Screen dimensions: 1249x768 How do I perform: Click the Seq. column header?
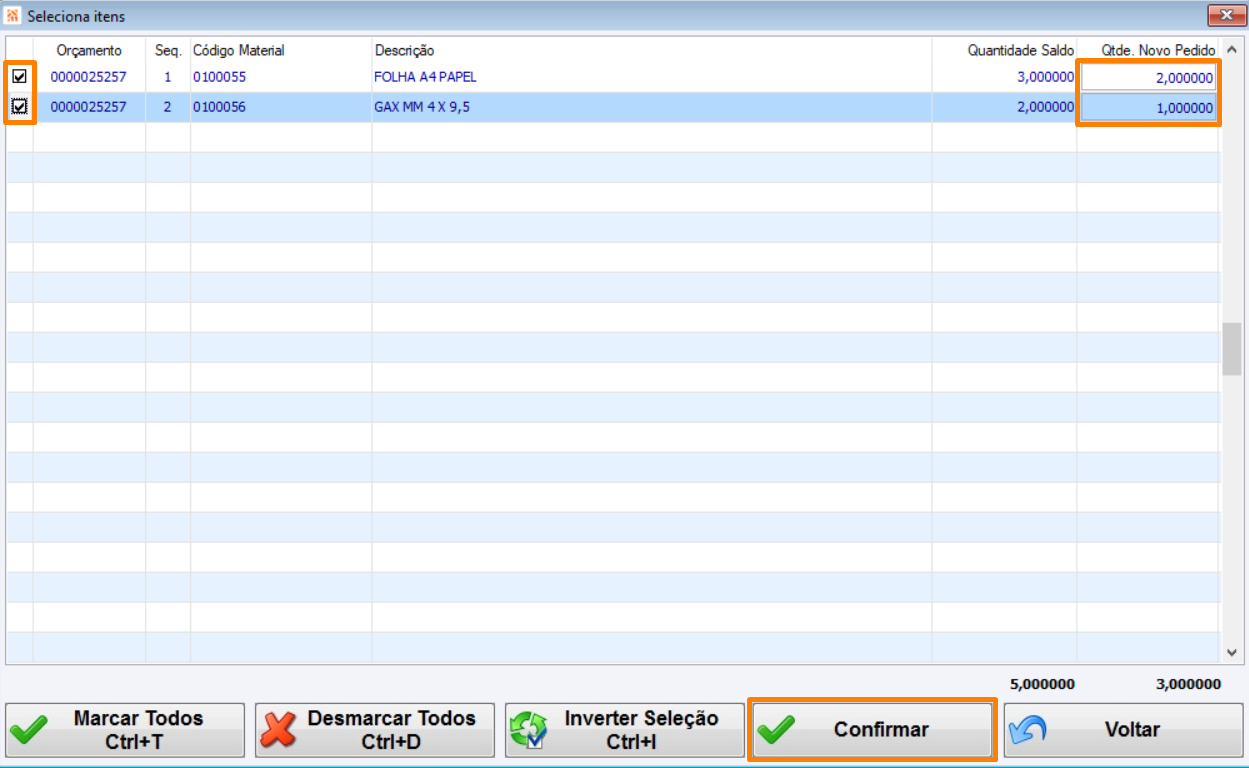[168, 50]
